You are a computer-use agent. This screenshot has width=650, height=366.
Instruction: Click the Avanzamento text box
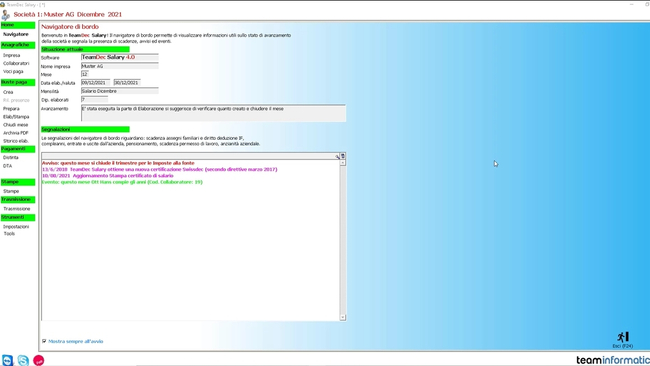pyautogui.click(x=213, y=113)
